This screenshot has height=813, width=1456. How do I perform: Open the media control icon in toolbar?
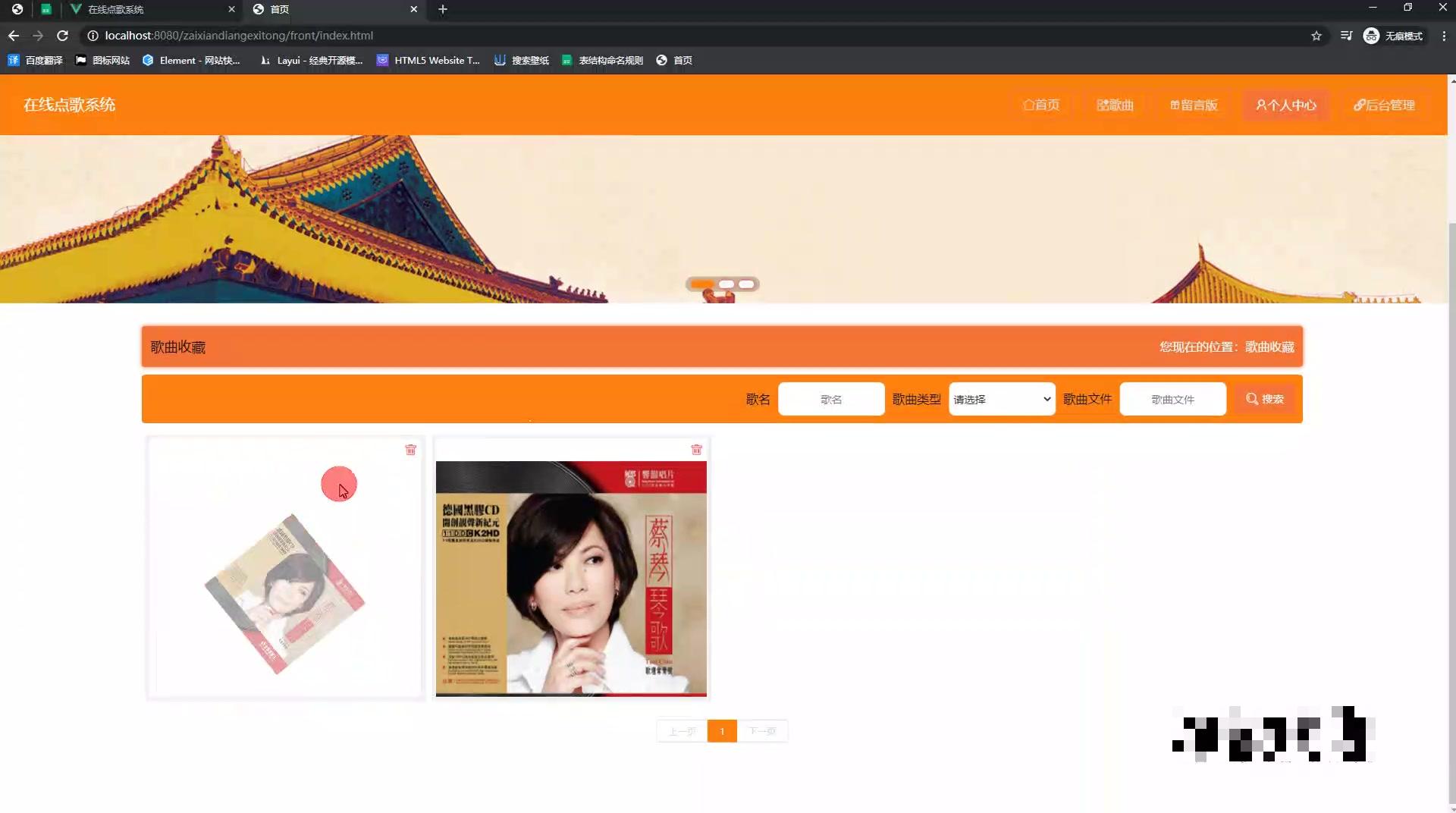[x=1346, y=36]
